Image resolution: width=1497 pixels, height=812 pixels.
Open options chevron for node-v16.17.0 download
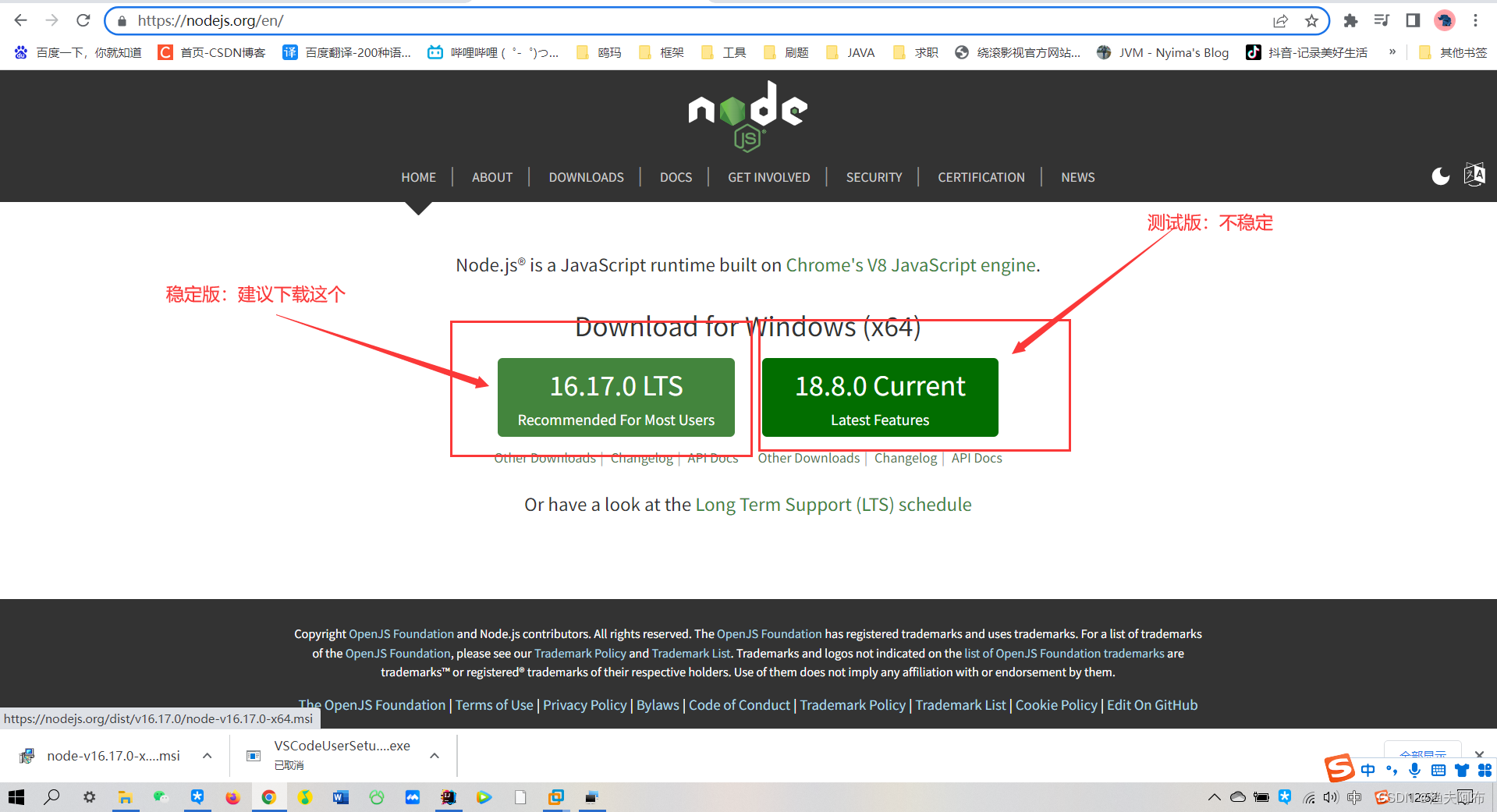(207, 756)
